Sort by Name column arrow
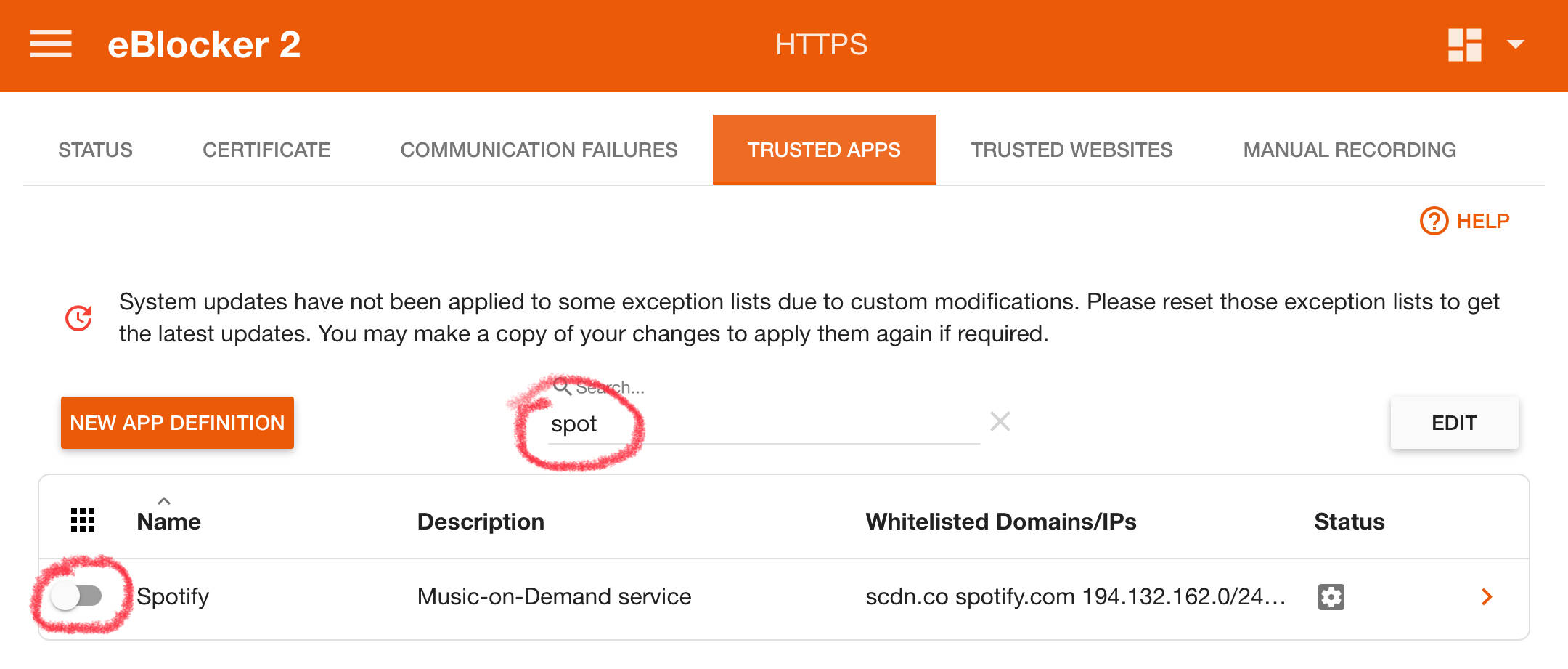1568x669 pixels. (x=164, y=501)
